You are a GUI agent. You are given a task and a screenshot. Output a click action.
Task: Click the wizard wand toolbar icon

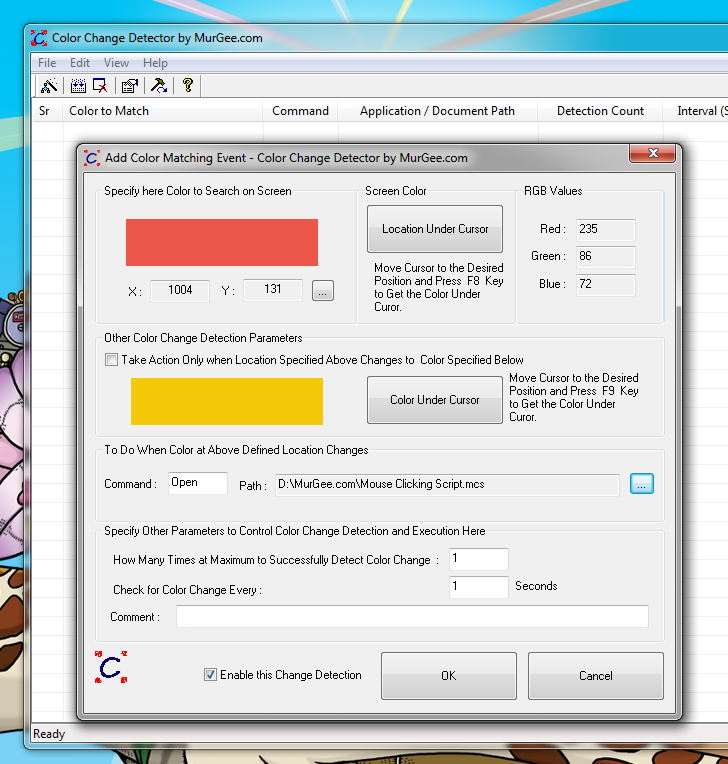[49, 85]
